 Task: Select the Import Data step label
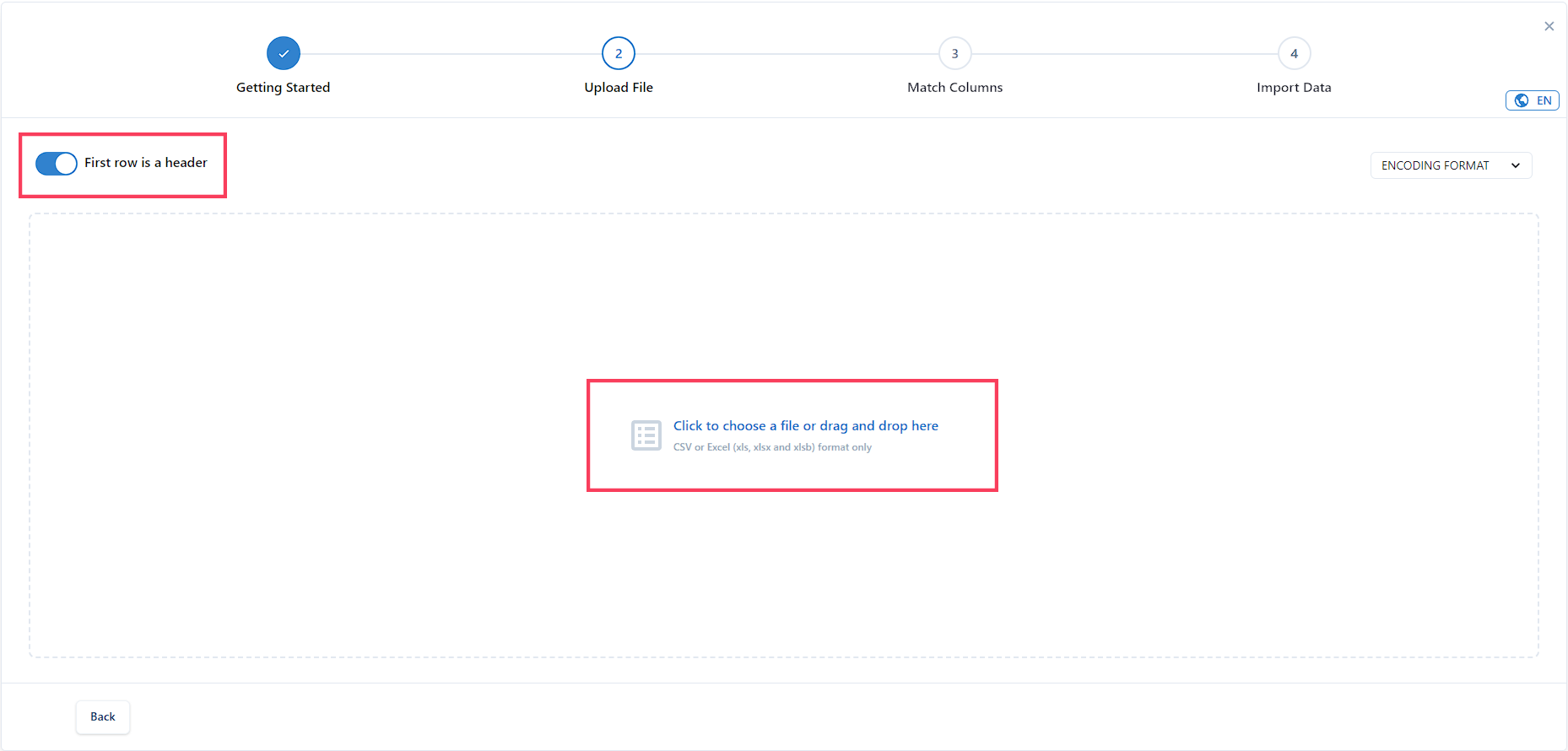(x=1295, y=88)
